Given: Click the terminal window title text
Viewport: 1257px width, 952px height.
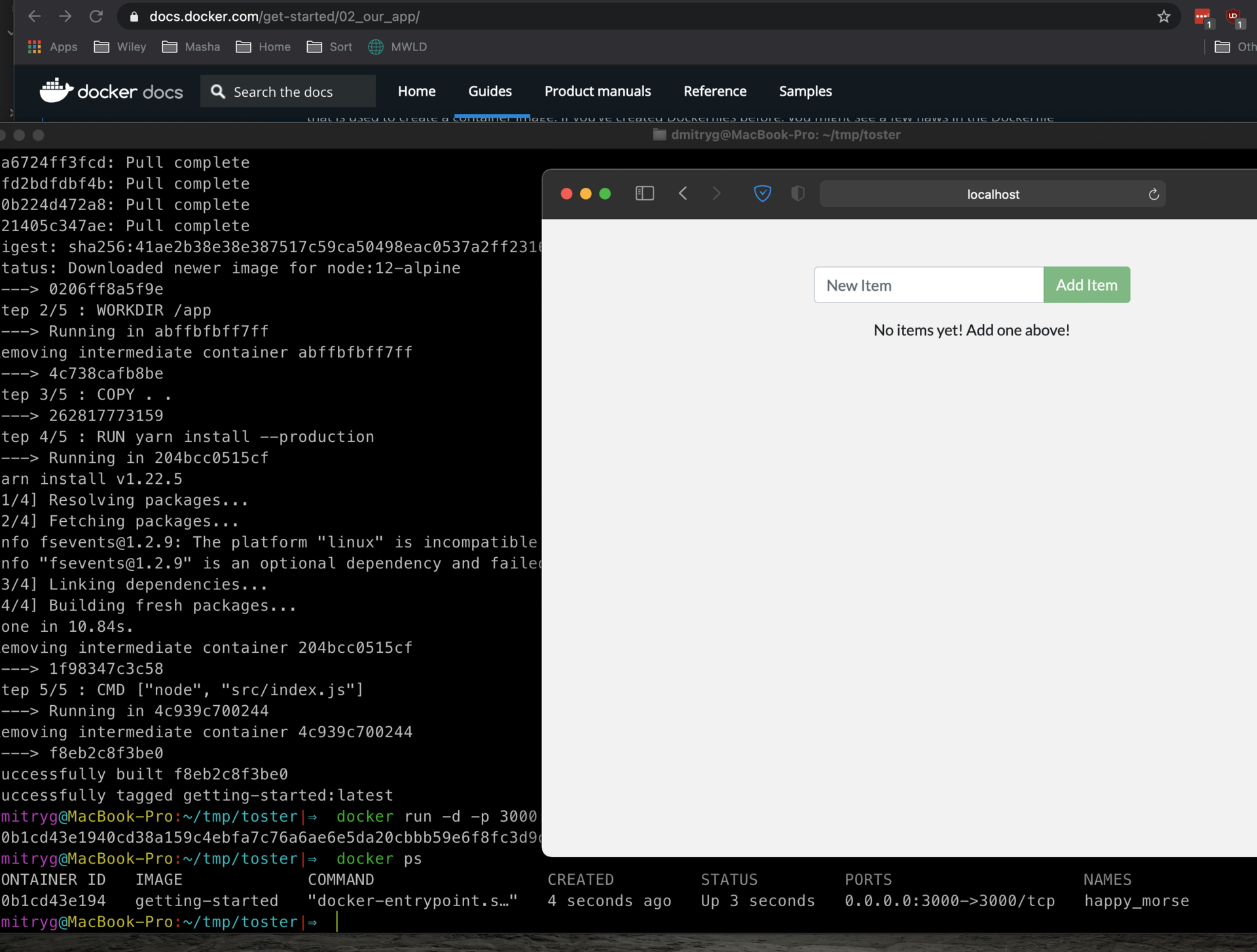Looking at the screenshot, I should point(786,134).
